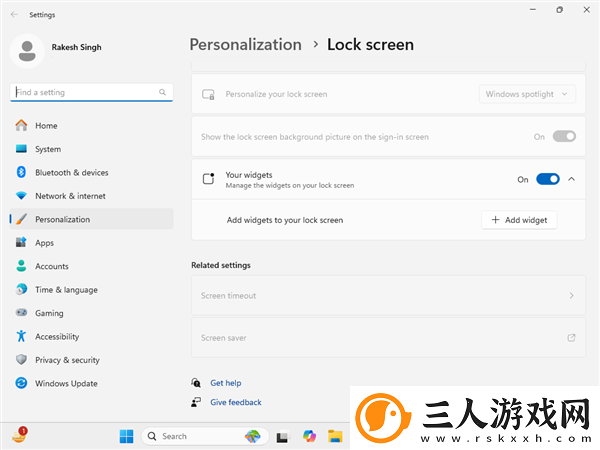Click the Network wifi icon
Screen dimensions: 600x450
pyautogui.click(x=21, y=196)
